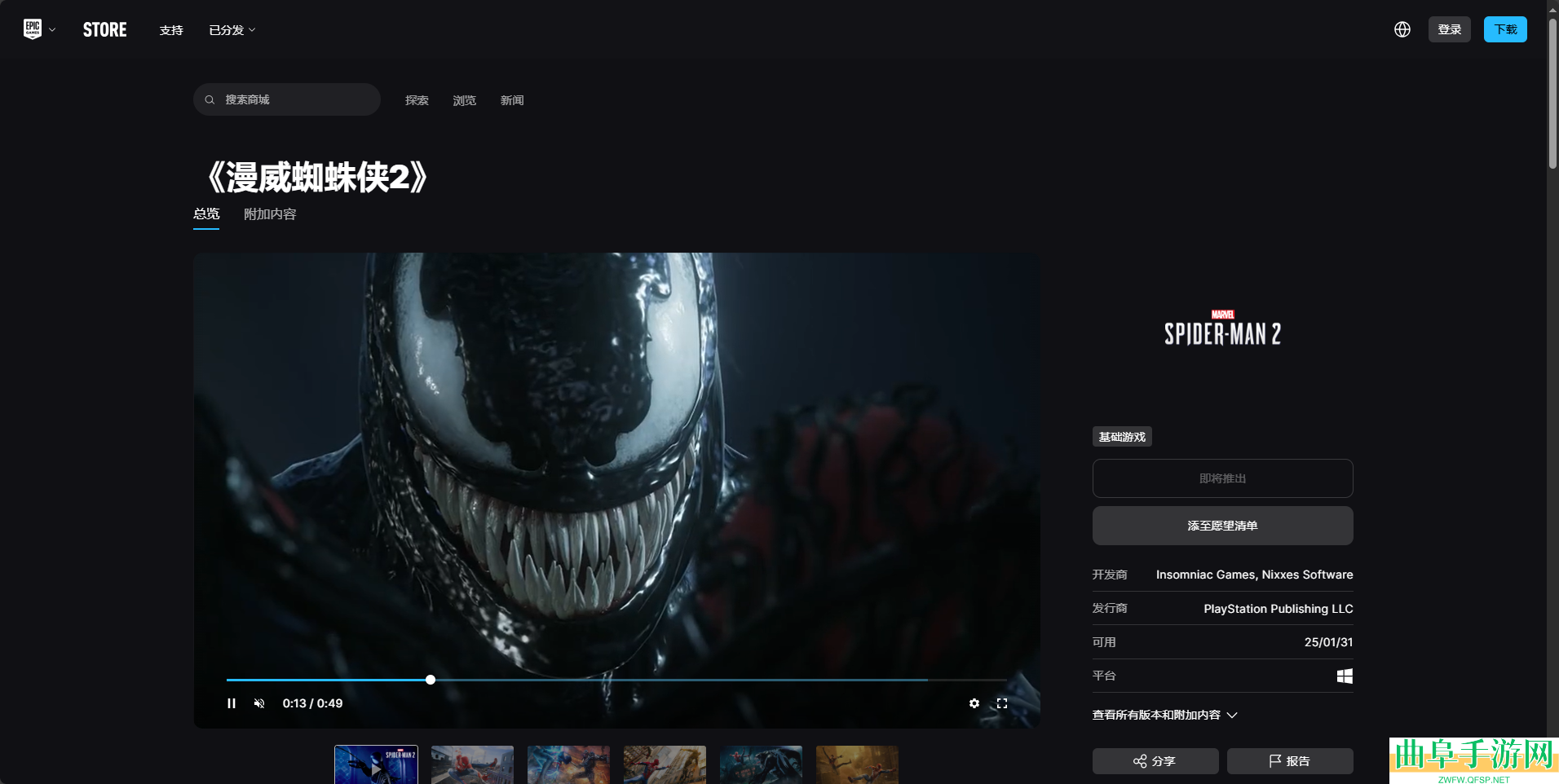This screenshot has width=1559, height=784.
Task: Click the 分享 share button
Action: point(1155,761)
